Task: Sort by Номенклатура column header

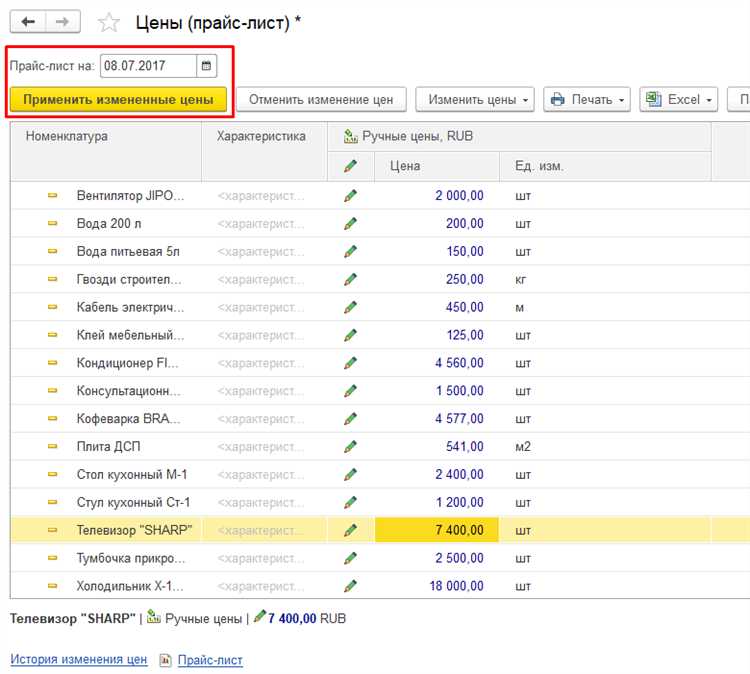Action: 67,136
